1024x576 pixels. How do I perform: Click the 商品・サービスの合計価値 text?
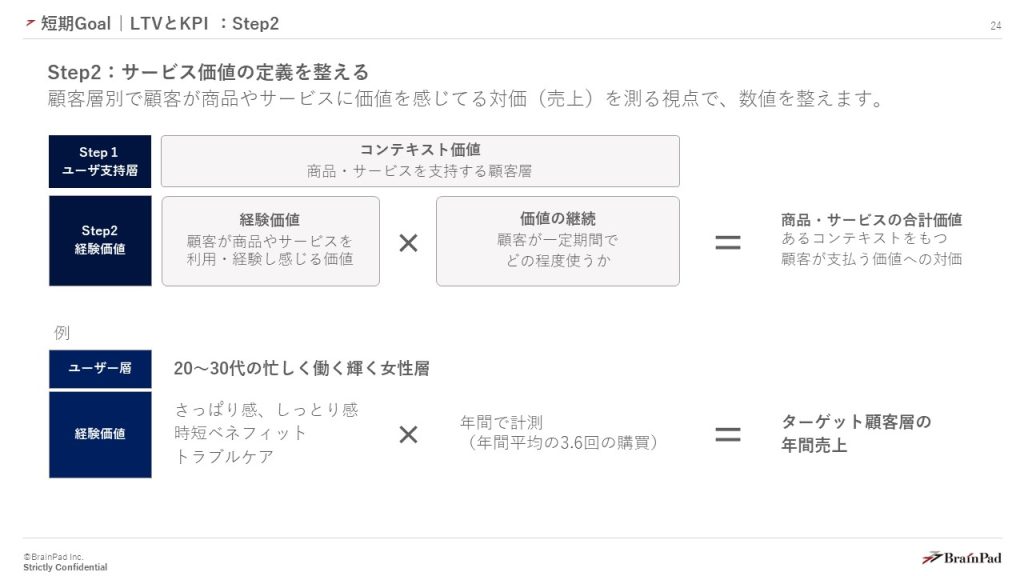871,220
